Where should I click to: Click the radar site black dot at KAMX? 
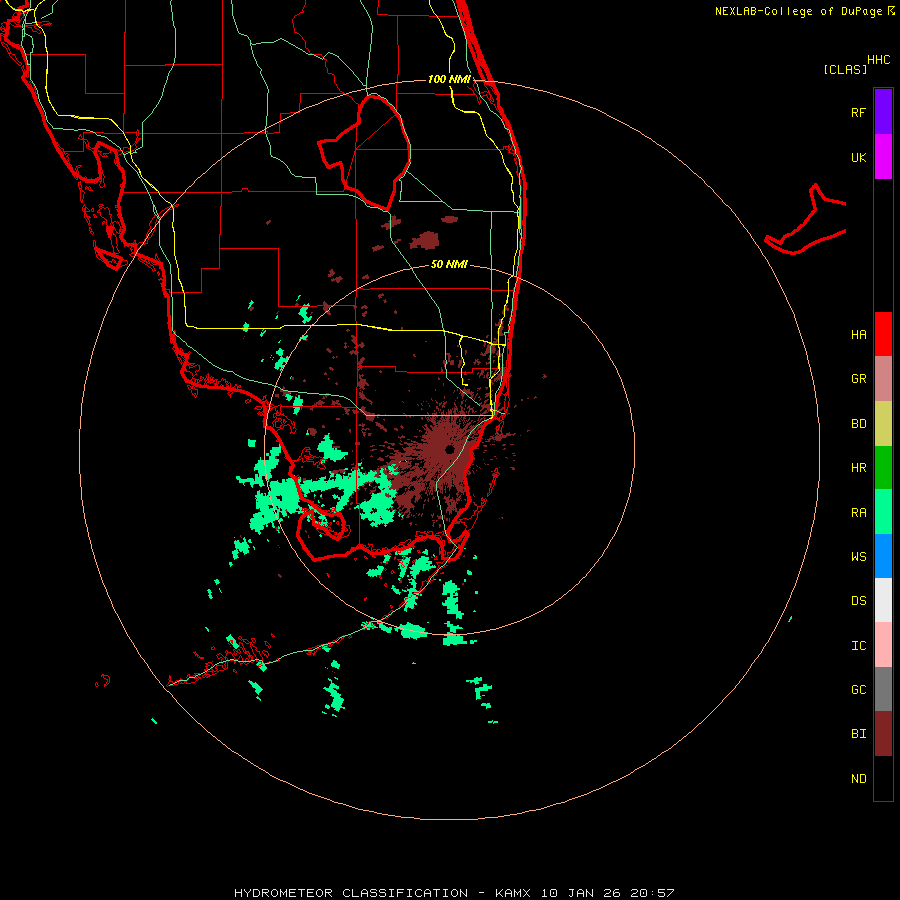click(x=449, y=449)
